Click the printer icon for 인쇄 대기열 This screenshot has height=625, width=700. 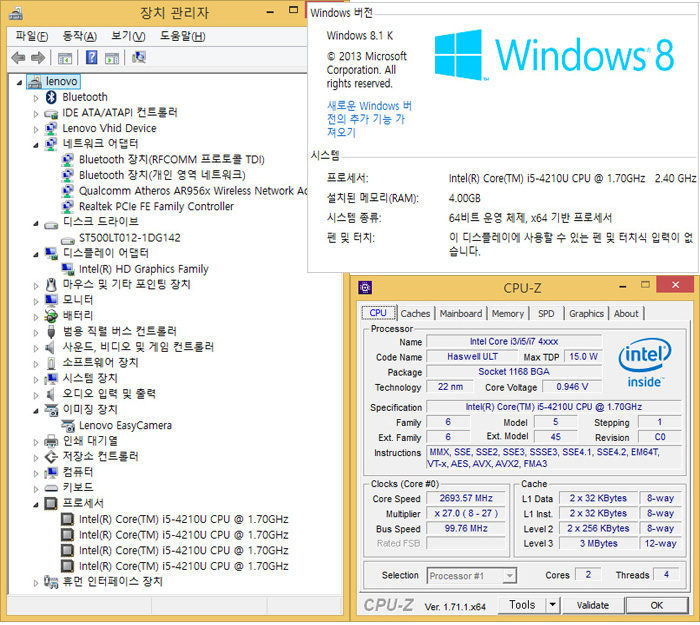click(51, 441)
